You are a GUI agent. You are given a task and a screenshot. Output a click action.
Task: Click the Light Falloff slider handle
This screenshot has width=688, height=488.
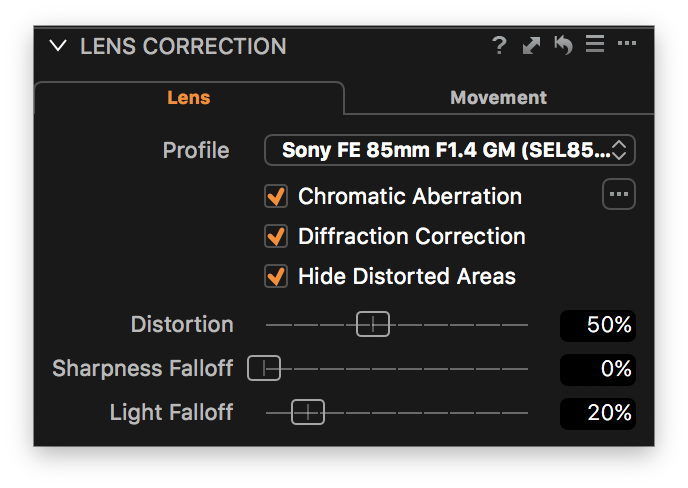coord(308,412)
